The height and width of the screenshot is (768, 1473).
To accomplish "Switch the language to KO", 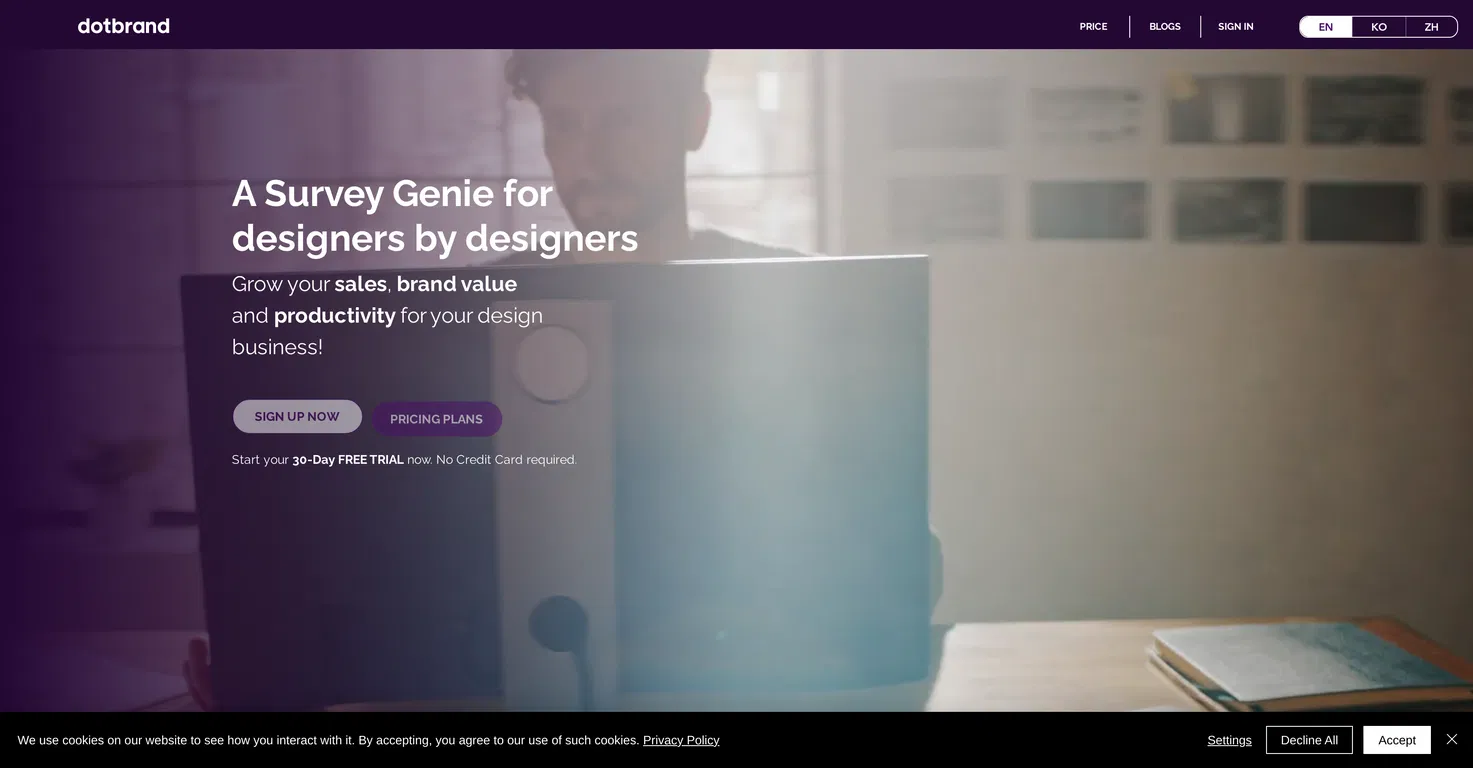I will tap(1379, 27).
